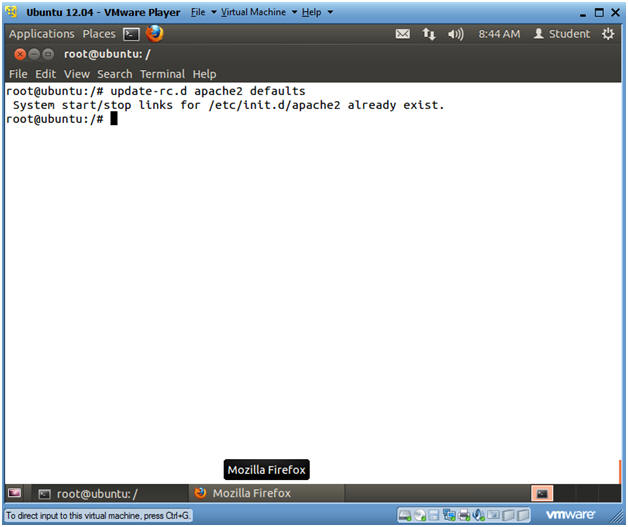
Task: Click the dropdown arrow after the Help menu
Action: point(330,12)
